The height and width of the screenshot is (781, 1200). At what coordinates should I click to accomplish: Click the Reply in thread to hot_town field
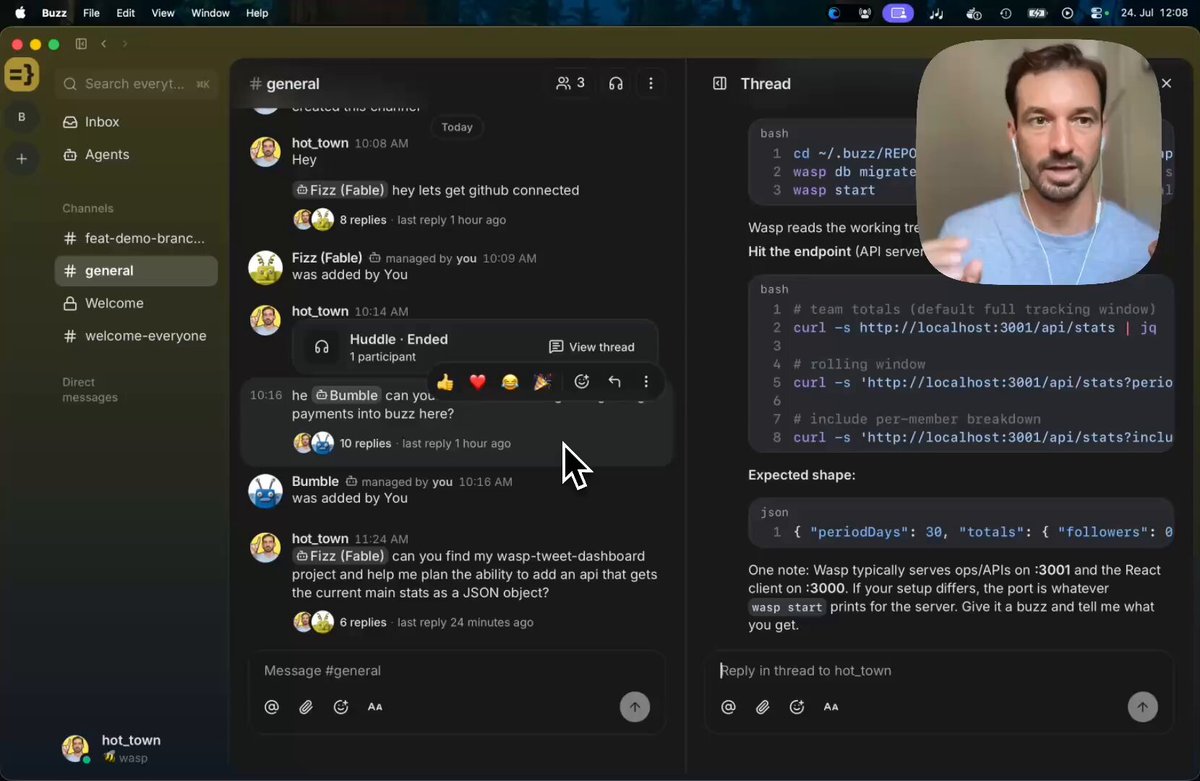(x=940, y=671)
